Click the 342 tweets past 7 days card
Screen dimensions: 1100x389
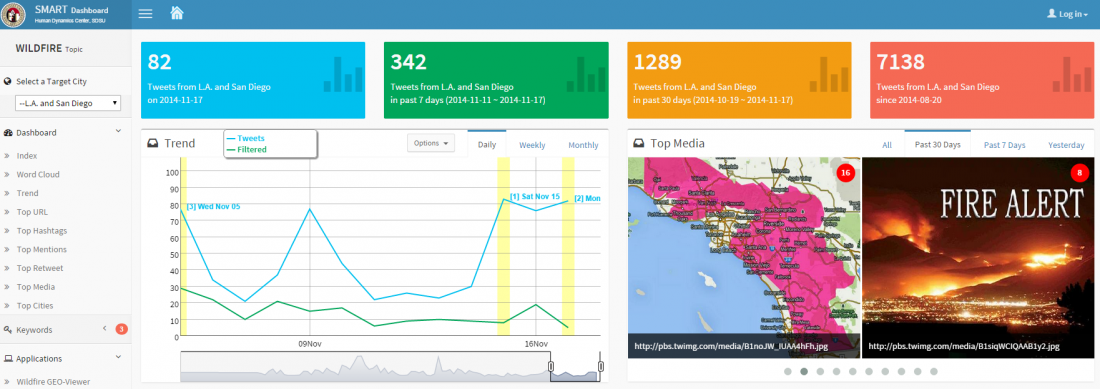[495, 80]
